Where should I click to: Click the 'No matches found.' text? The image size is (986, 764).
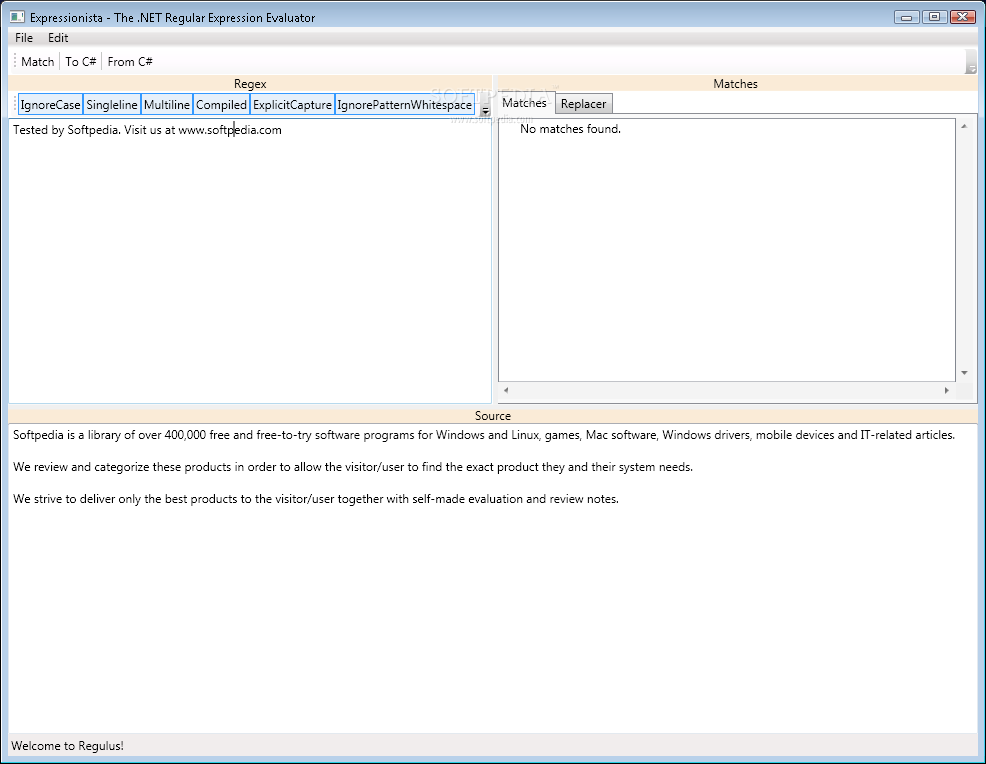pos(570,129)
